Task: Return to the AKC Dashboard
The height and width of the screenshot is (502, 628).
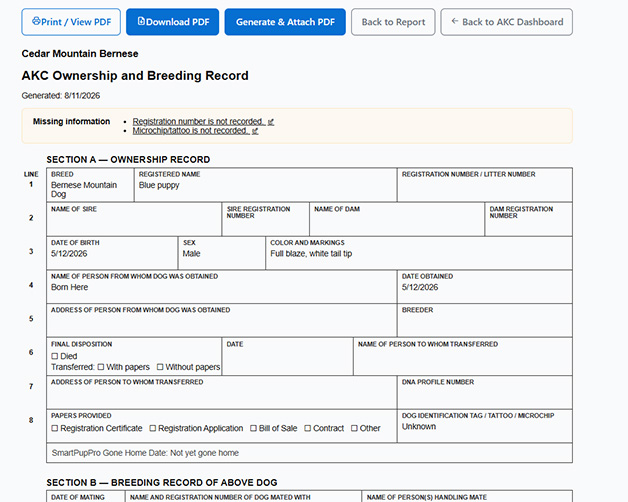Action: pyautogui.click(x=507, y=22)
